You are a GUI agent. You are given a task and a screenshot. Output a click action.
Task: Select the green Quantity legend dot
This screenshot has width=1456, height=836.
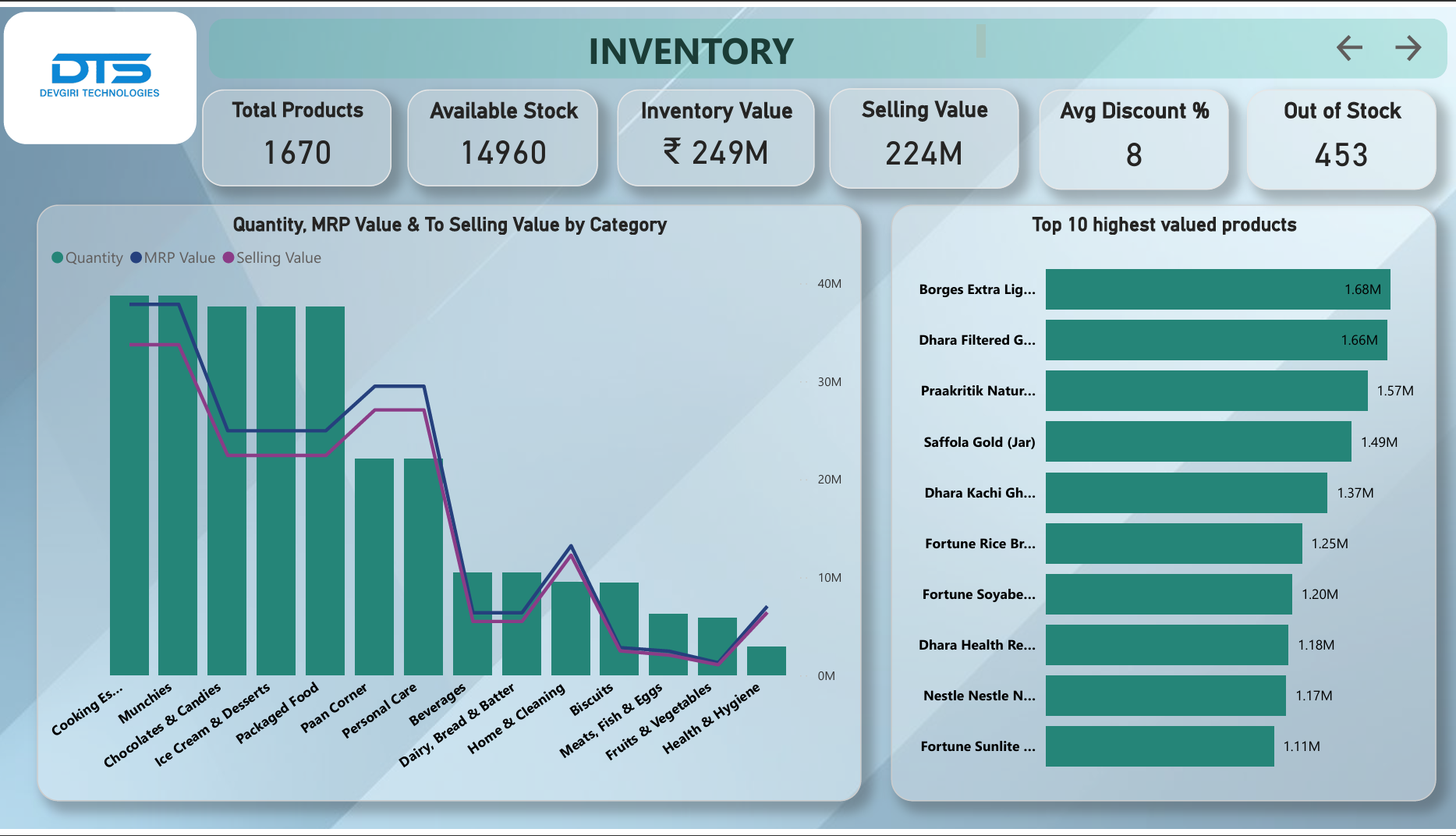[x=56, y=257]
